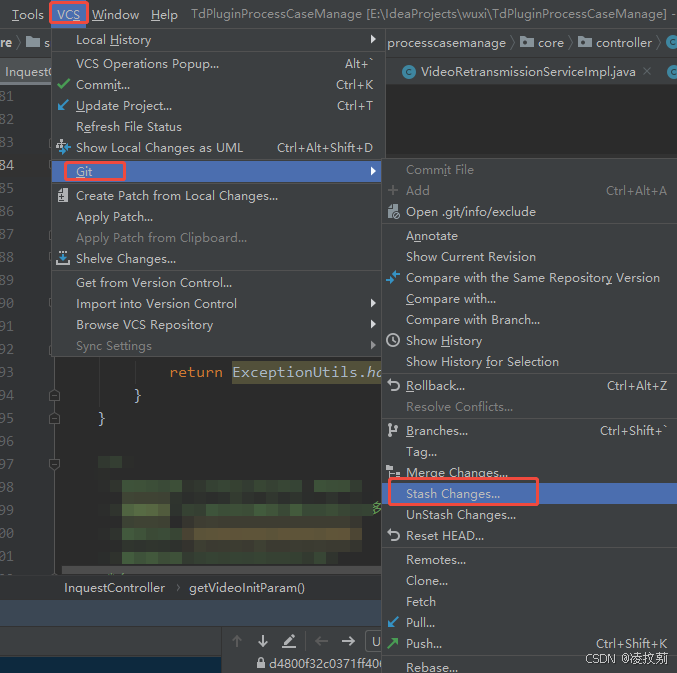Click the Pull arrow icon
Viewport: 677px width, 673px height.
[393, 622]
